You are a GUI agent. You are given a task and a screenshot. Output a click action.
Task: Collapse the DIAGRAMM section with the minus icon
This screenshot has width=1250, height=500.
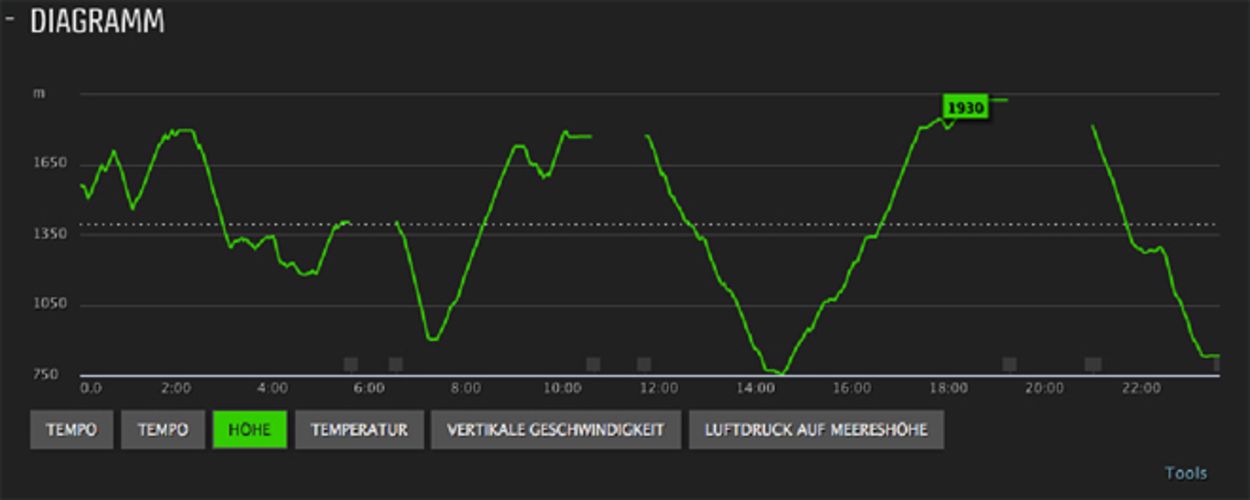[x=10, y=19]
